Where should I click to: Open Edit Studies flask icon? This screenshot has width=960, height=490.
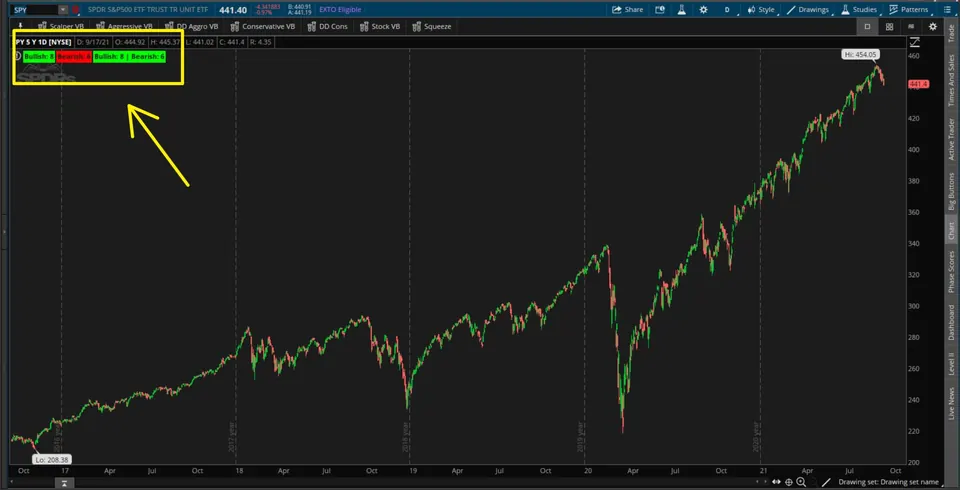681,10
